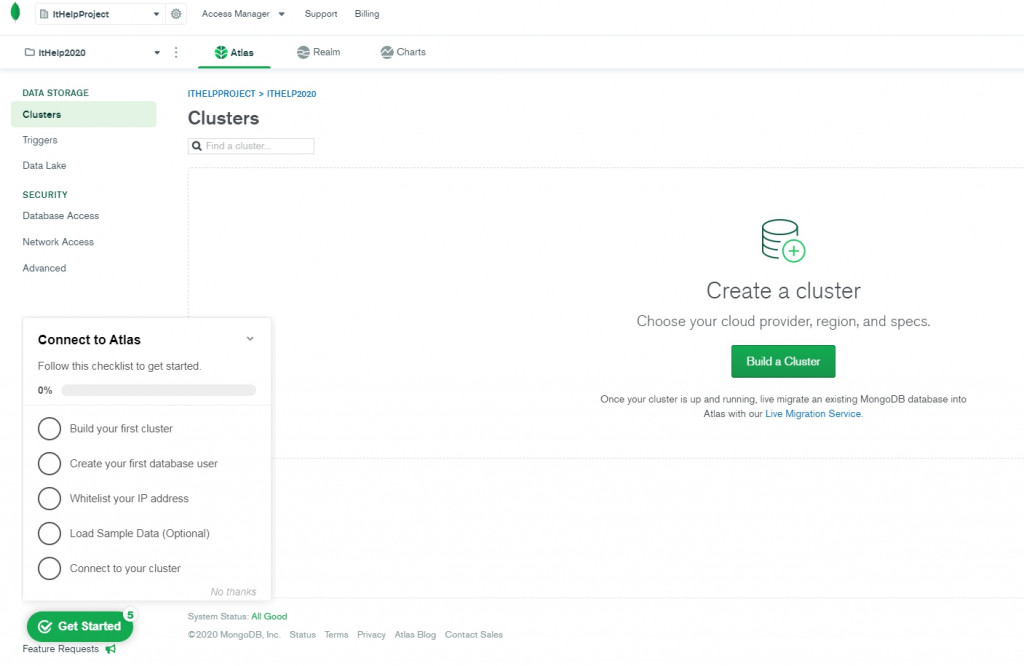The height and width of the screenshot is (666, 1024).
Task: Open the Privacy footer link
Action: click(x=371, y=635)
